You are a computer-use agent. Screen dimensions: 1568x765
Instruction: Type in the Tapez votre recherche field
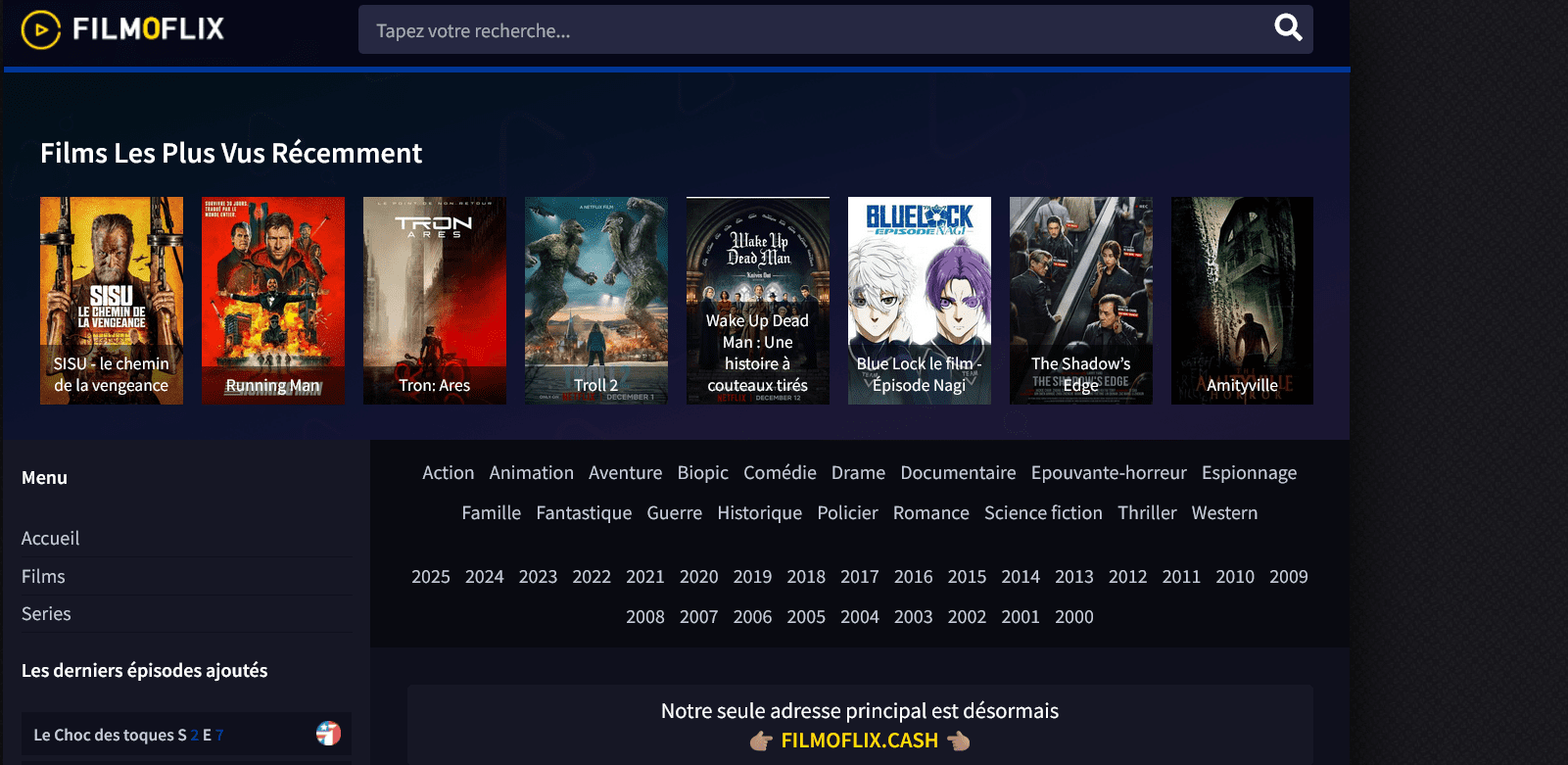tap(813, 30)
